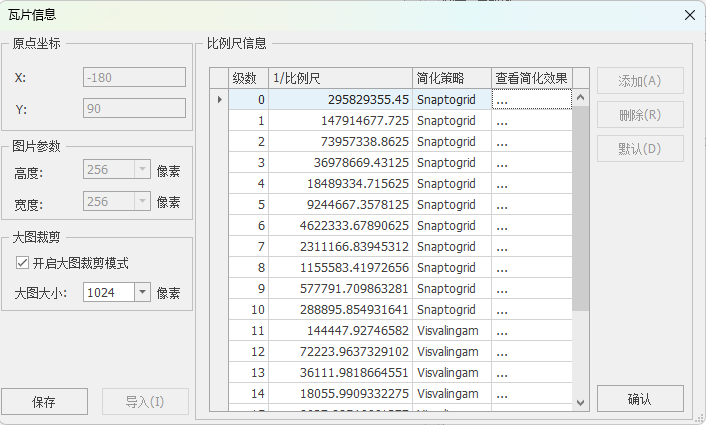The height and width of the screenshot is (425, 706).
Task: Click the 删除(R) button
Action: coord(640,114)
